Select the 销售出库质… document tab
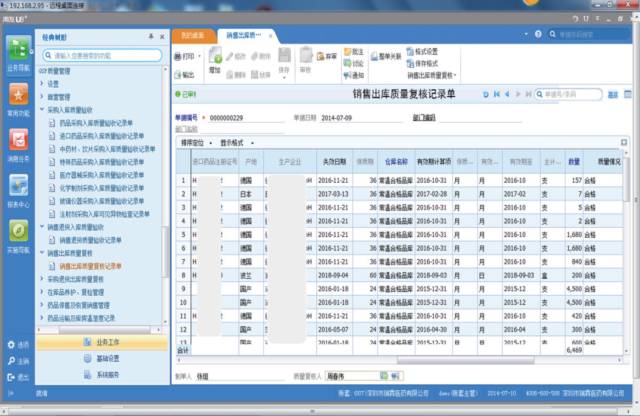 click(x=244, y=36)
